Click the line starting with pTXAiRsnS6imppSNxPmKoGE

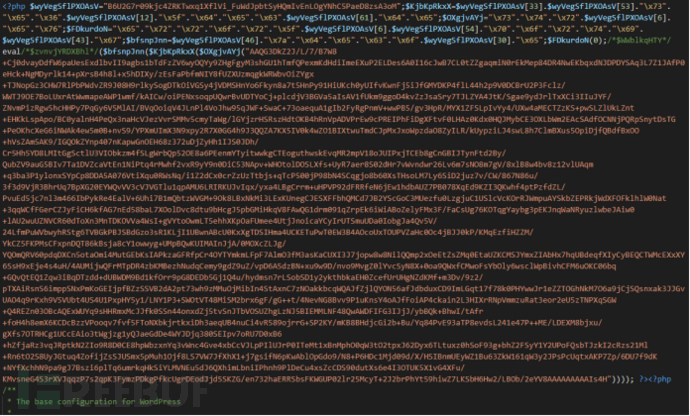coord(343,289)
